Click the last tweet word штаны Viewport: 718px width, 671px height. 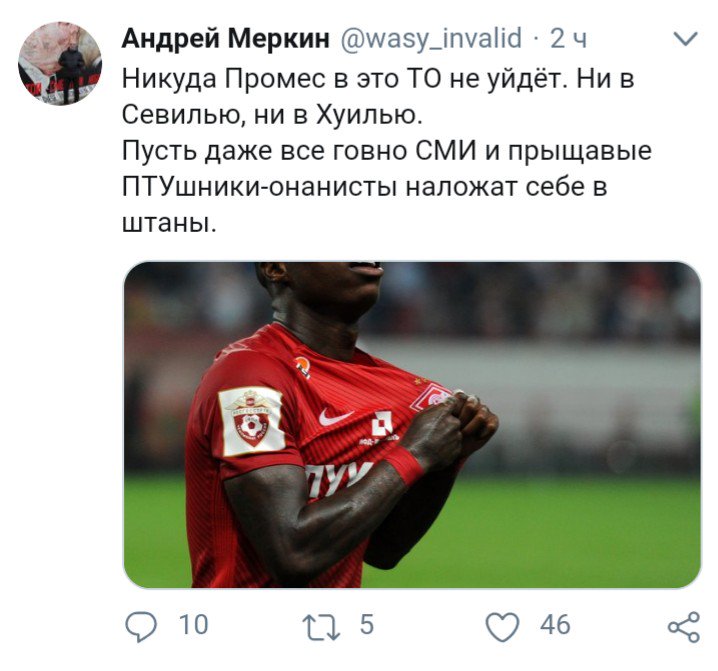tap(169, 224)
